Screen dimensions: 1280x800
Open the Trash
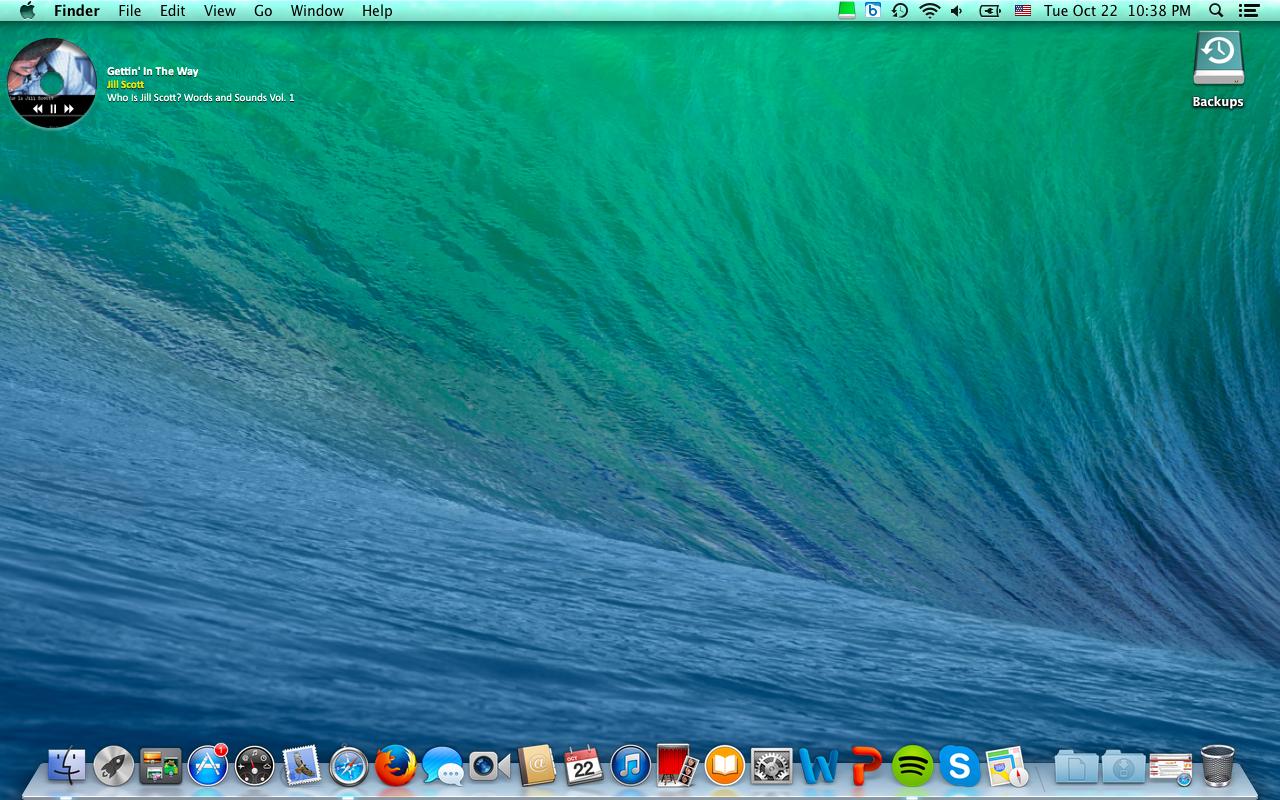pos(1217,766)
